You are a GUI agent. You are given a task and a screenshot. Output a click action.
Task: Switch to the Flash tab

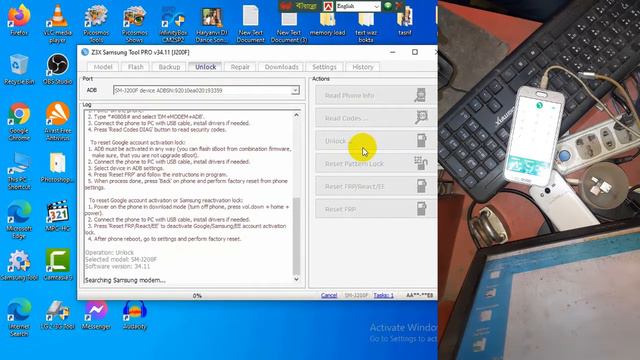click(x=136, y=67)
